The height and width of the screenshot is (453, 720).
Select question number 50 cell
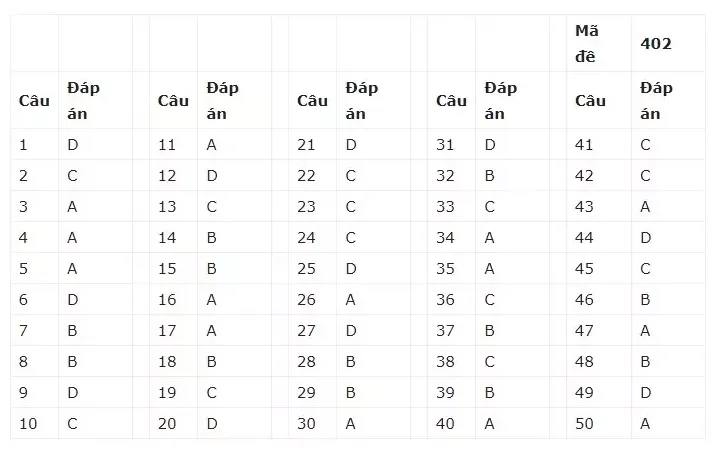coord(599,423)
